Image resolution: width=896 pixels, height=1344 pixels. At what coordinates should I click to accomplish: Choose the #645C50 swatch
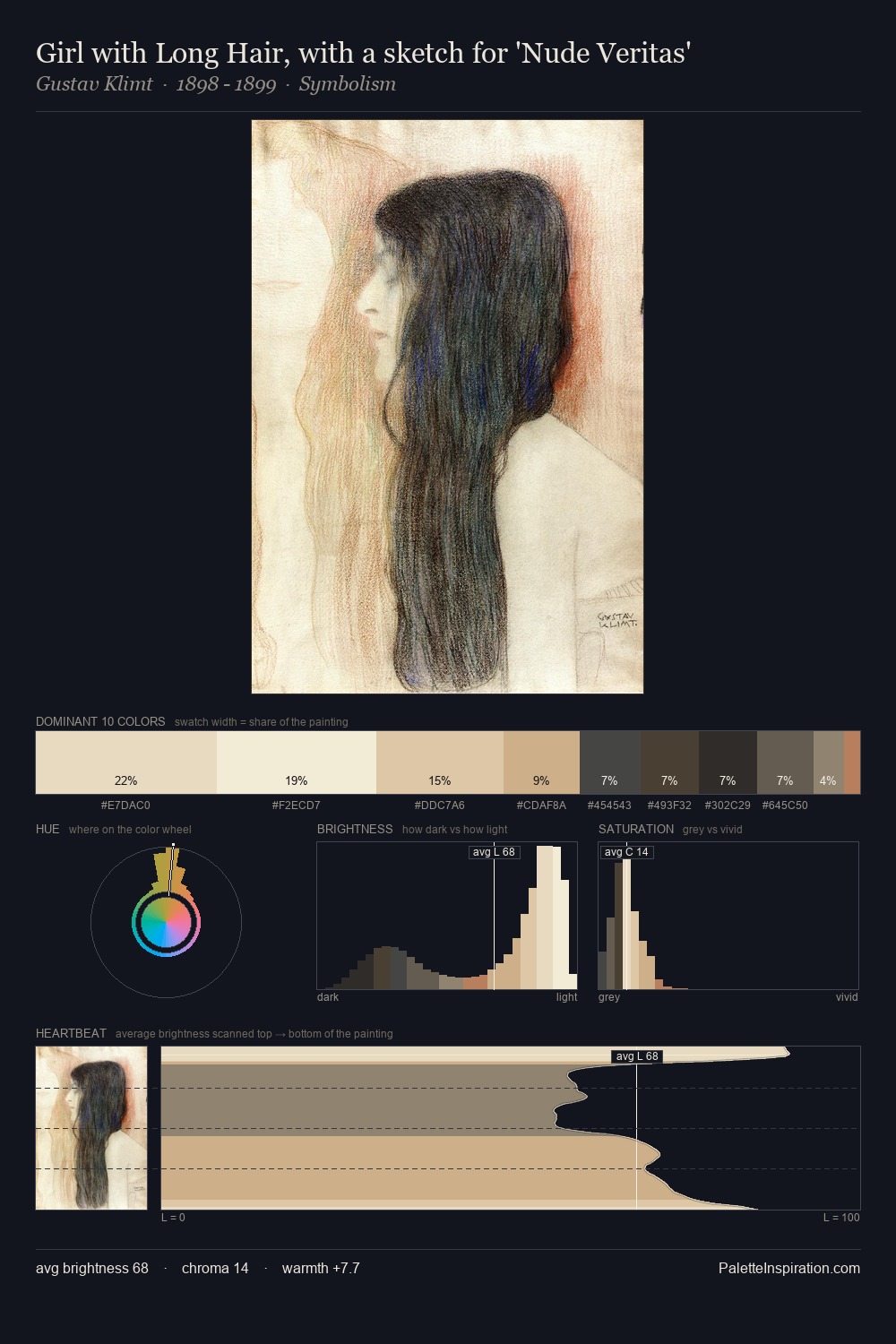(x=785, y=762)
